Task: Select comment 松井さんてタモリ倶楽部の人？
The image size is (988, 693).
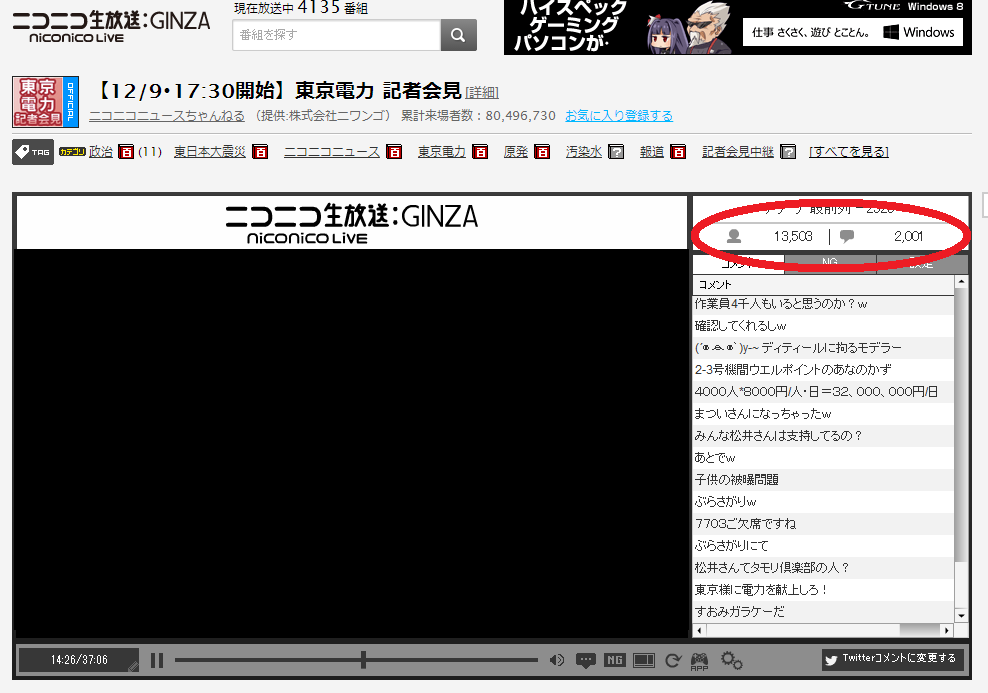Action: [824, 568]
